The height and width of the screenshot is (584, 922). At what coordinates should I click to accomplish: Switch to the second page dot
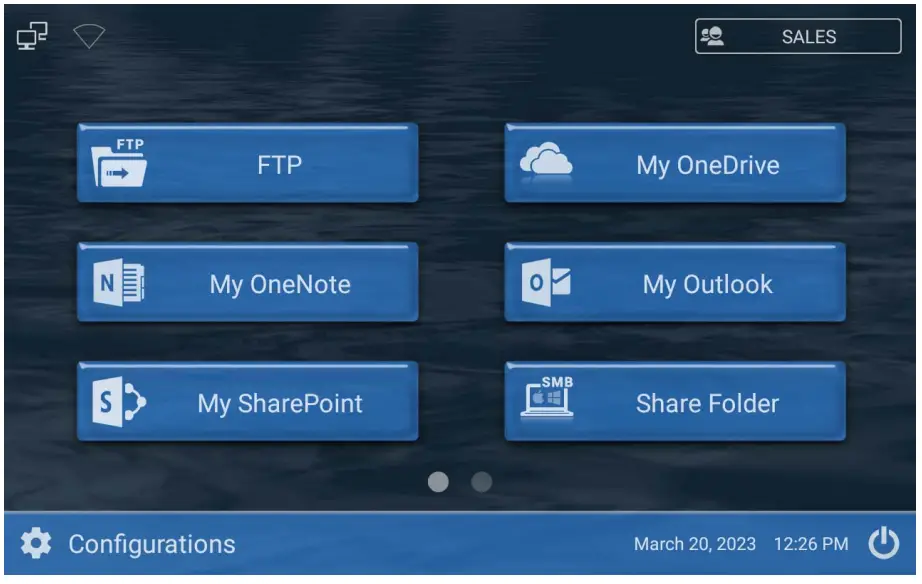(482, 482)
